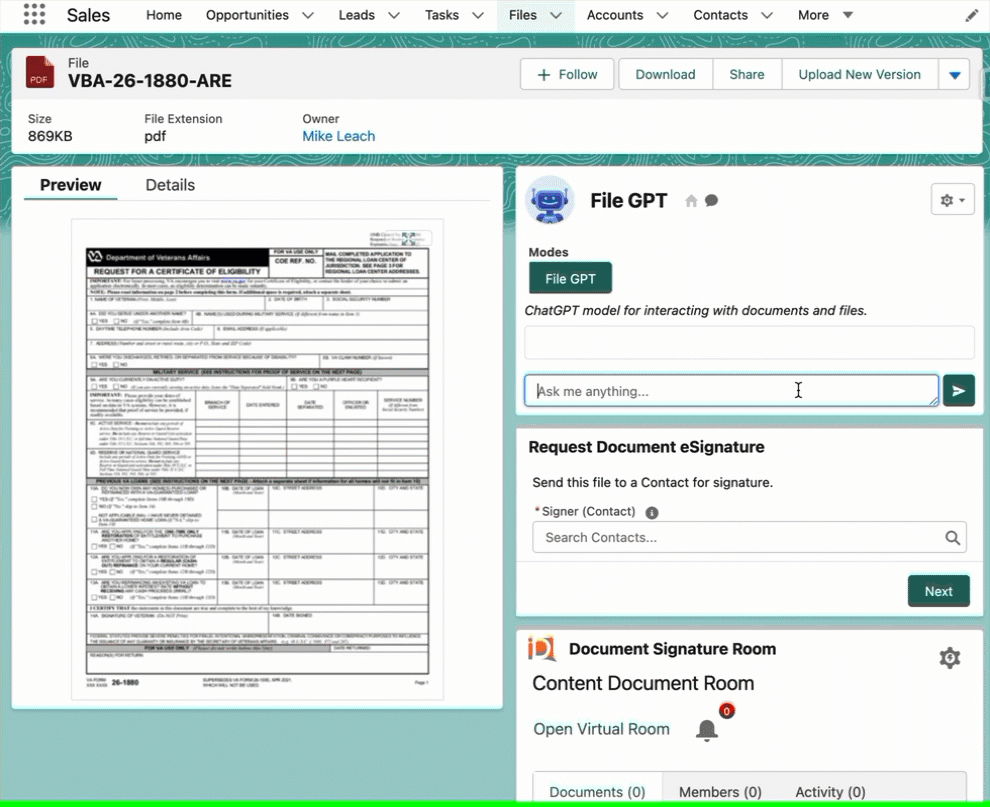The height and width of the screenshot is (807, 990).
Task: Open the Contacts tab
Action: tap(720, 15)
